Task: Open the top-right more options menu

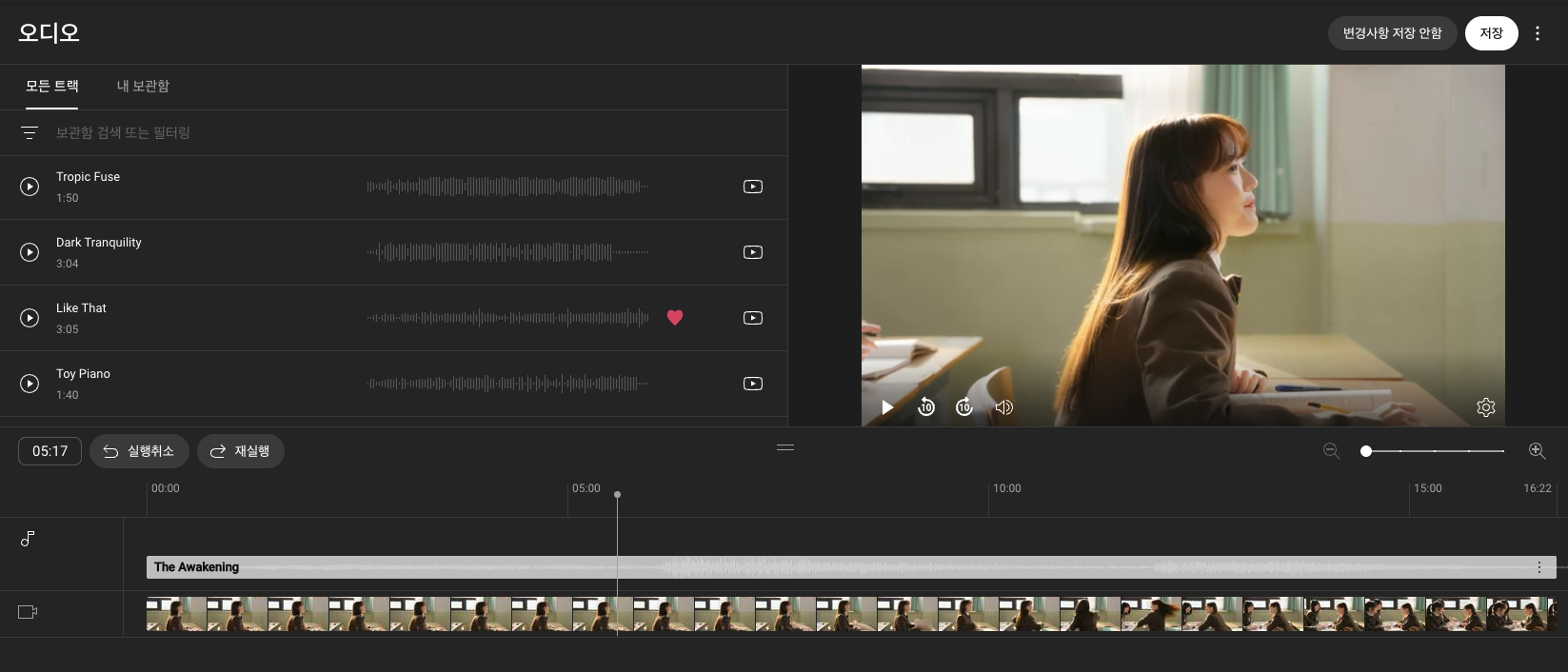Action: click(x=1538, y=33)
